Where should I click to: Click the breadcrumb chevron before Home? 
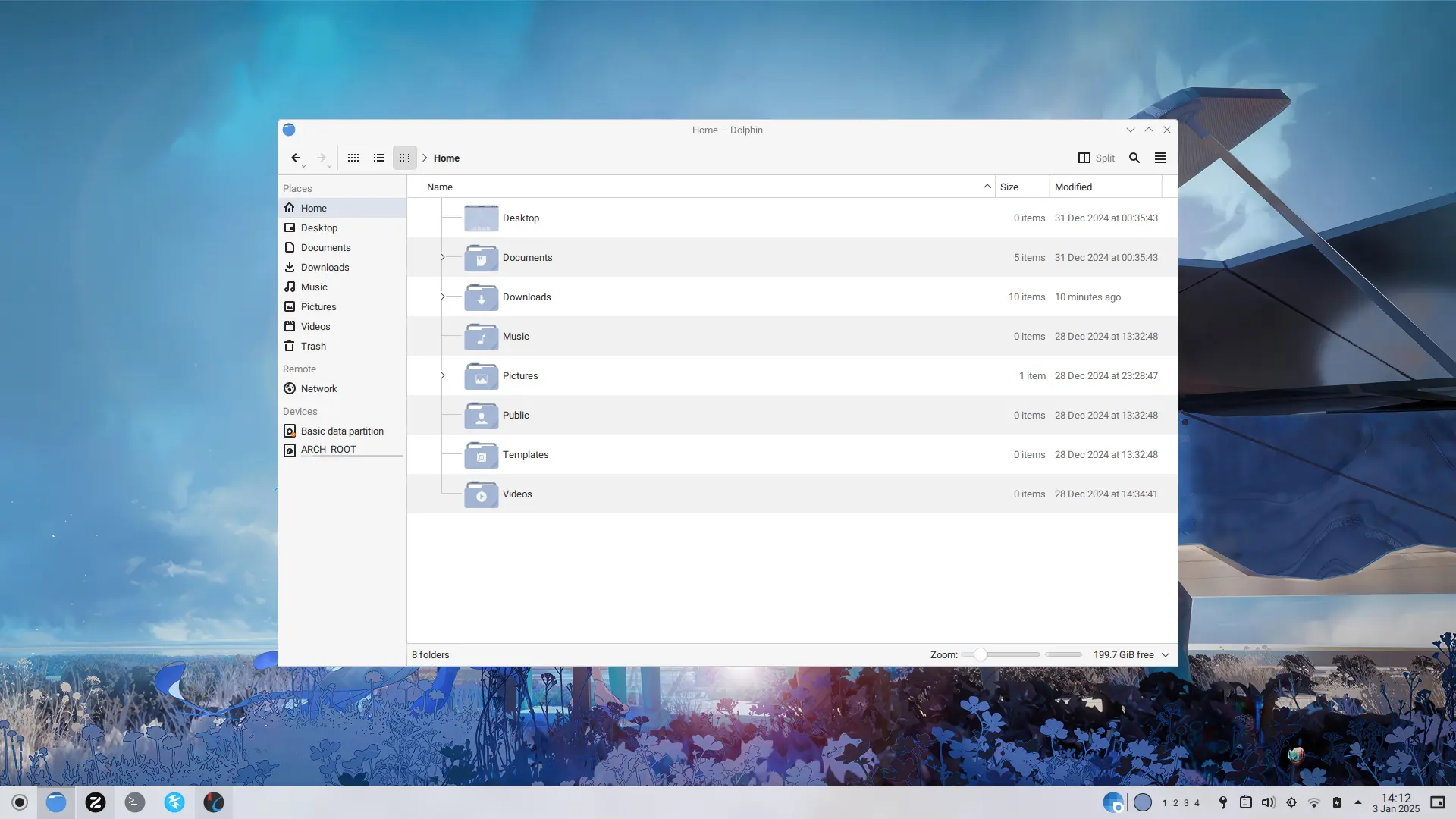coord(425,158)
